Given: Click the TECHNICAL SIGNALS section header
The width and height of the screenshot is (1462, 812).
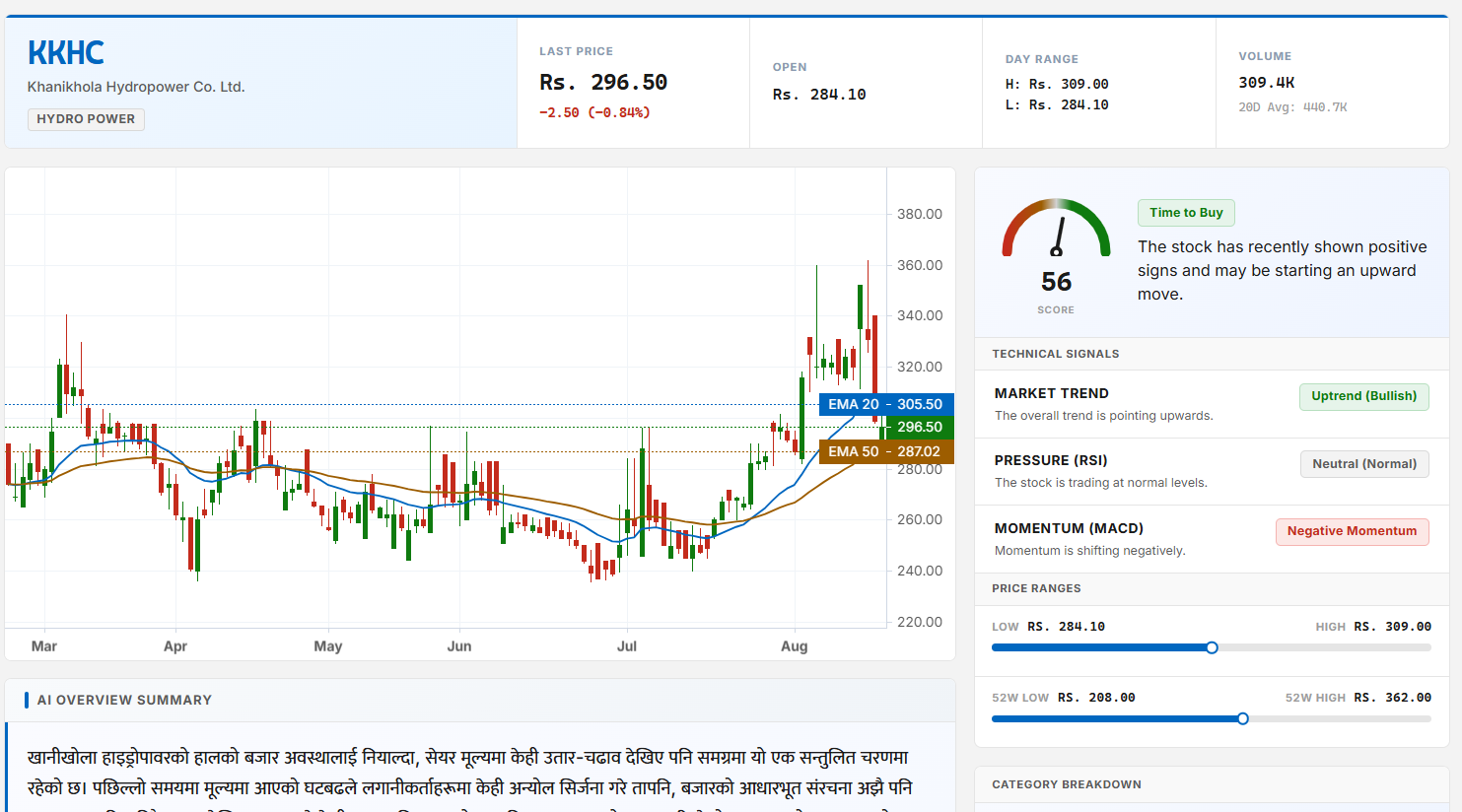Looking at the screenshot, I should pos(1056,354).
